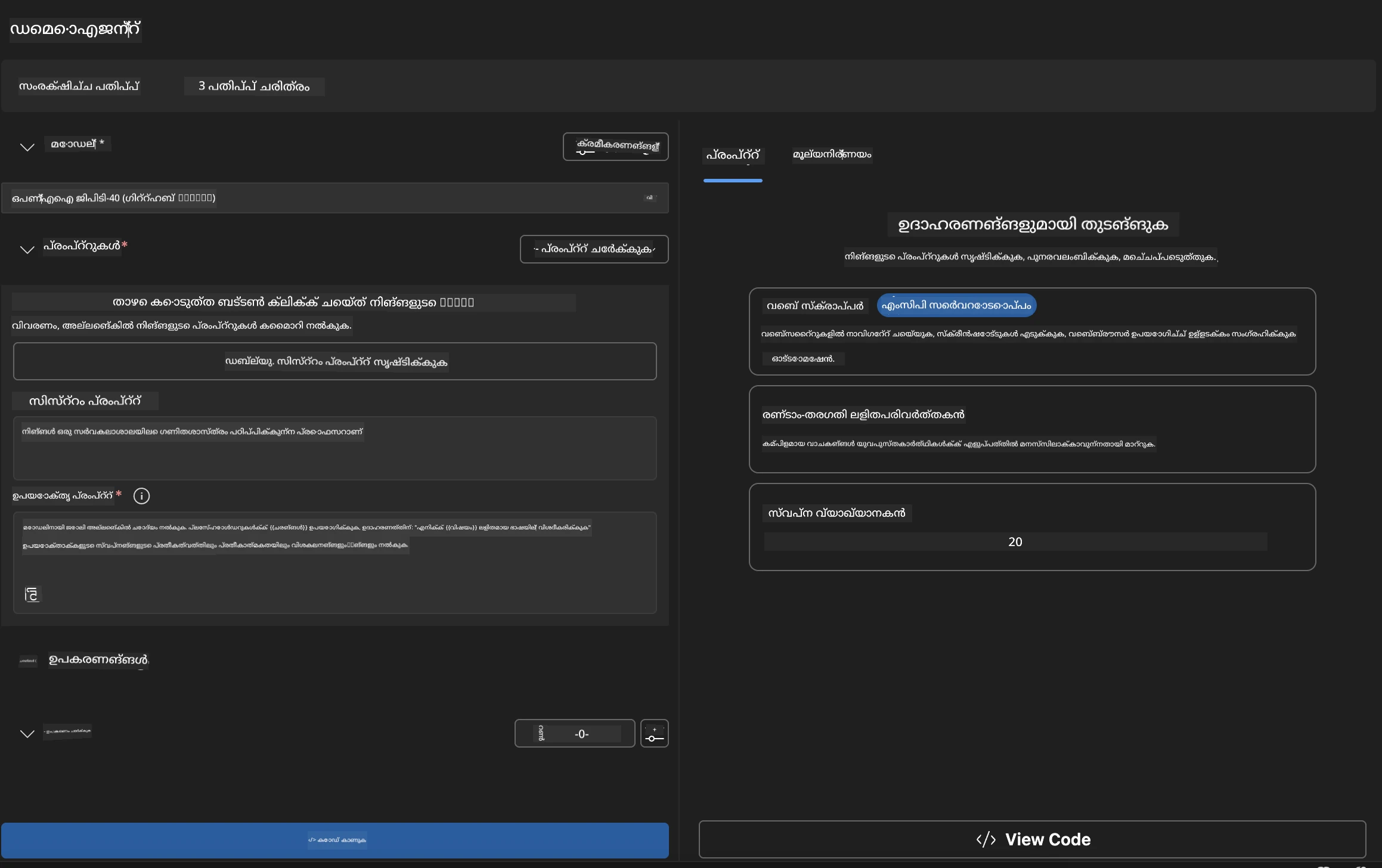Click the ഡമൈഓഎജന്റ് agent name title

(x=75, y=29)
